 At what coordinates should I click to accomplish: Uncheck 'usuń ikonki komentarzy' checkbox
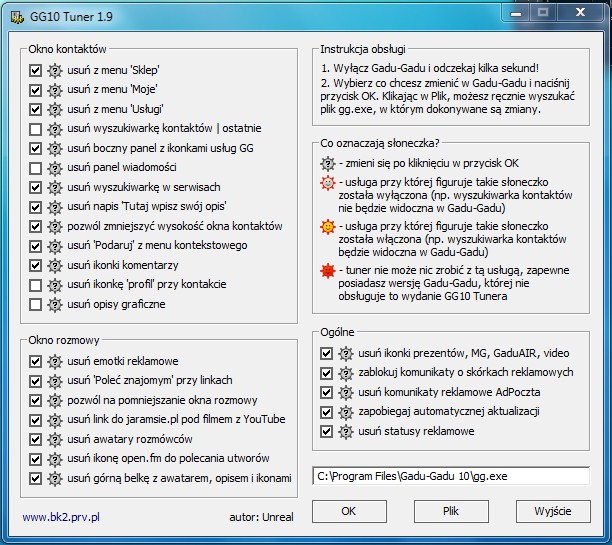pyautogui.click(x=35, y=265)
